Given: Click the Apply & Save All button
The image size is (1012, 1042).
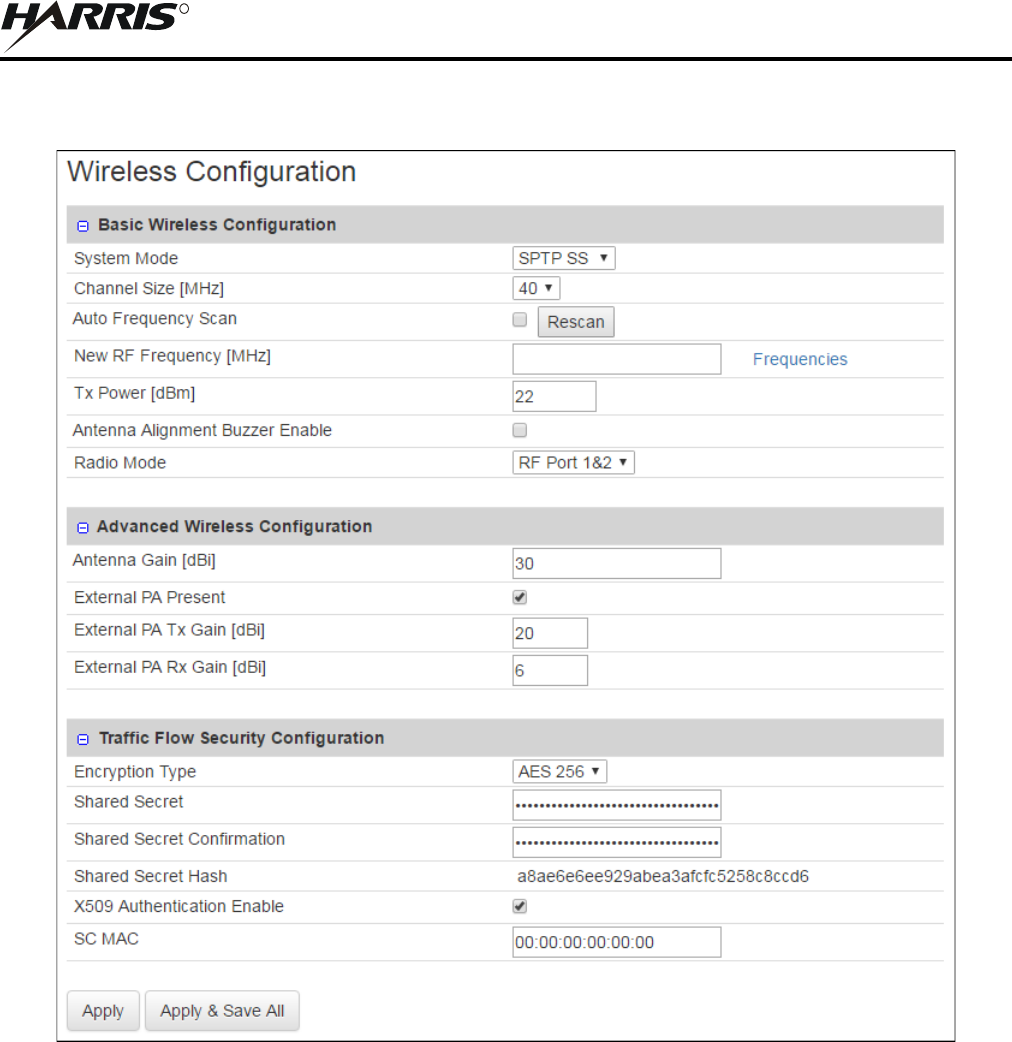Looking at the screenshot, I should 222,1011.
